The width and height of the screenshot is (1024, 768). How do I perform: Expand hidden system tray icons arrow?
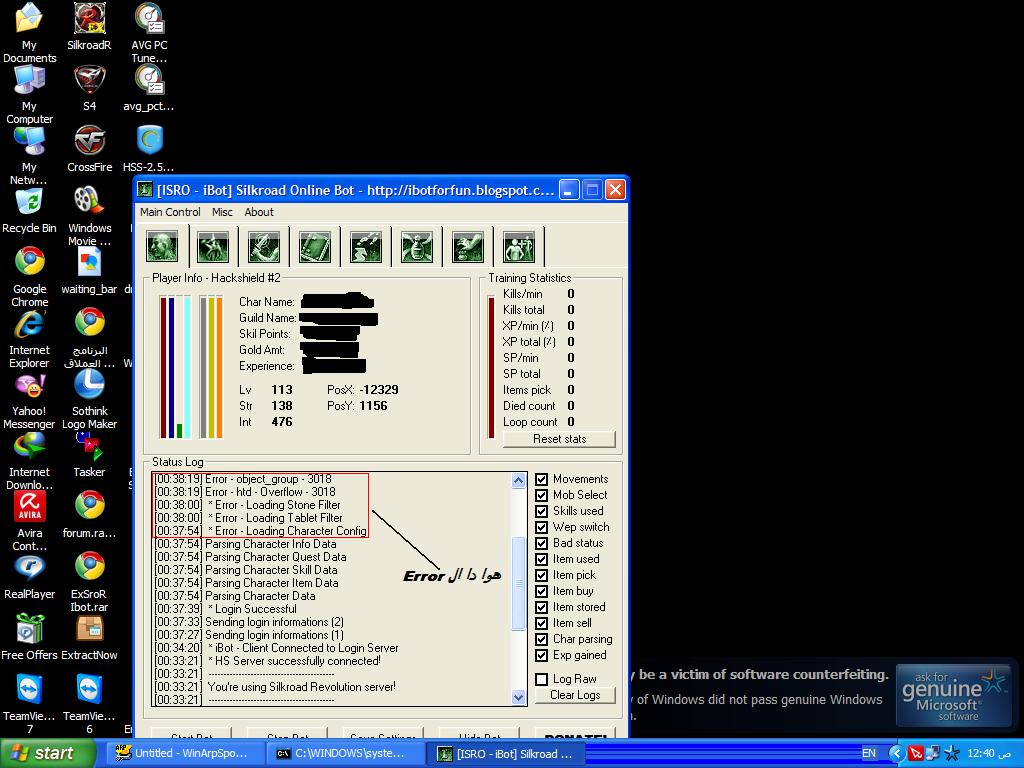[x=897, y=754]
